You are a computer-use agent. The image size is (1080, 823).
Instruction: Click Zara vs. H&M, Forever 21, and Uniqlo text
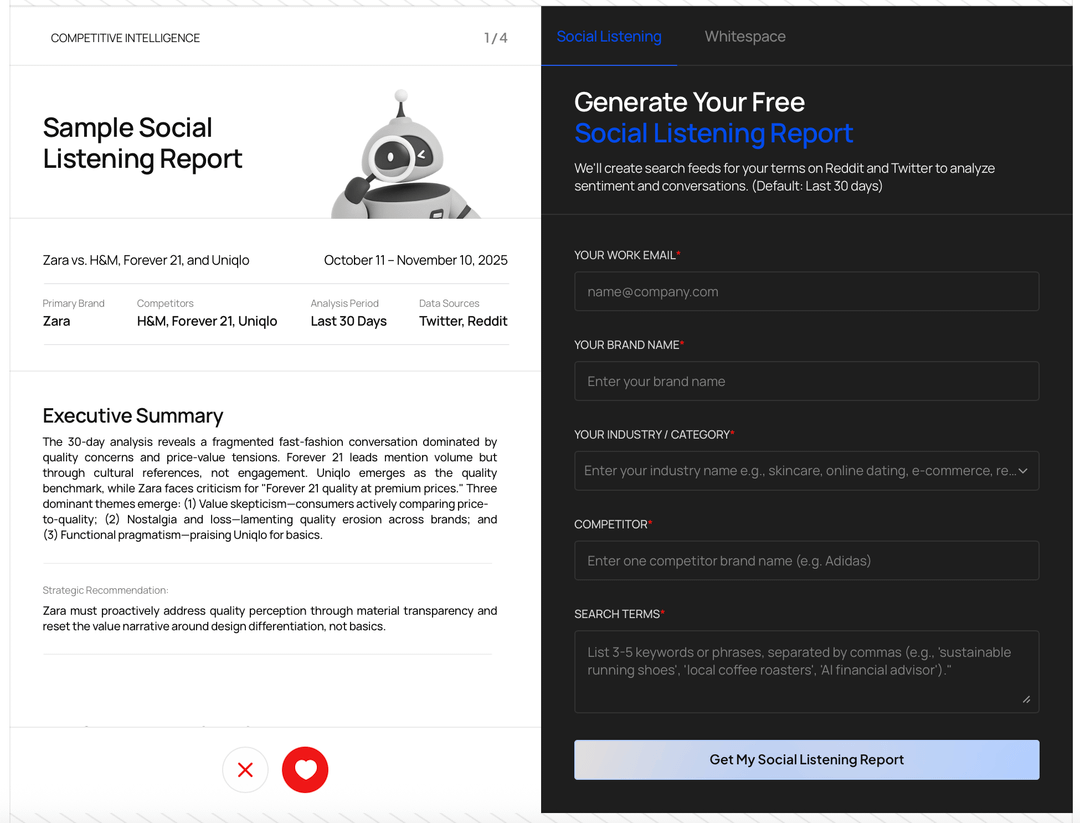point(146,260)
